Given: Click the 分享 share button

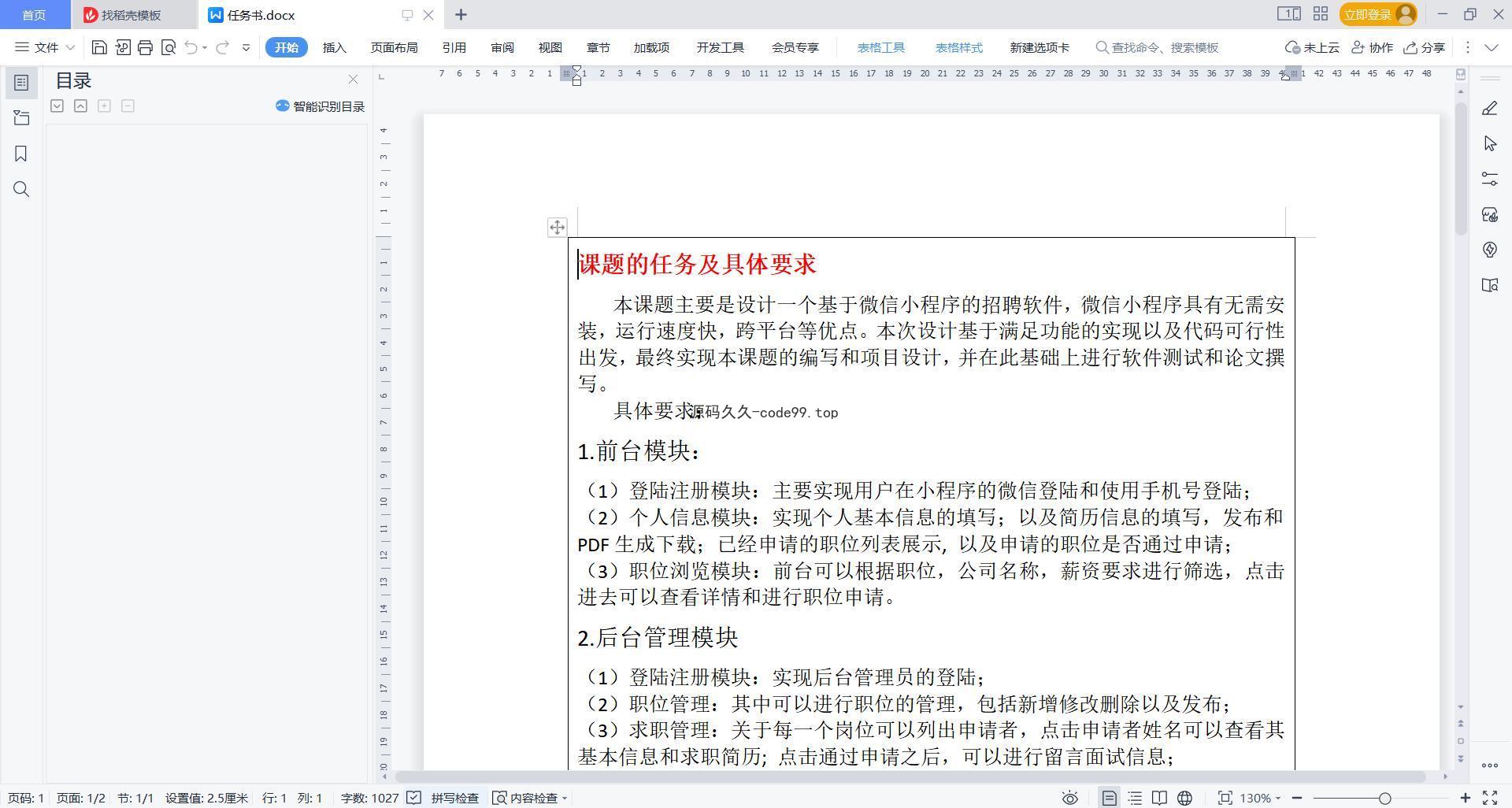Looking at the screenshot, I should [1425, 47].
